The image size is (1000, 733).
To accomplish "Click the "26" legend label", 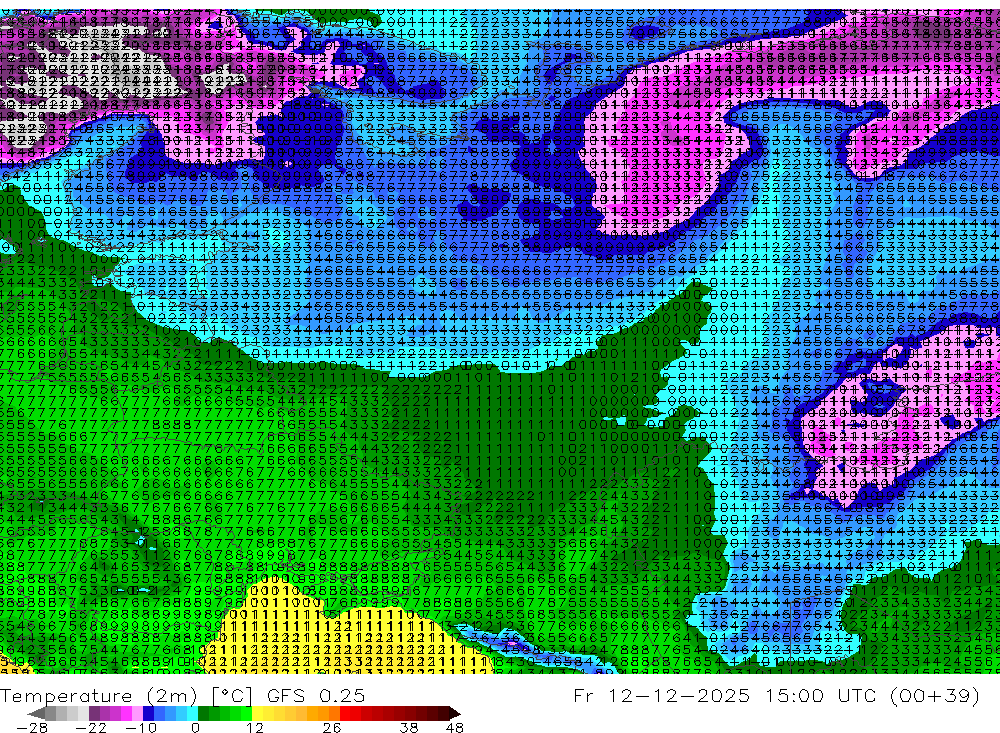I will 332,728.
